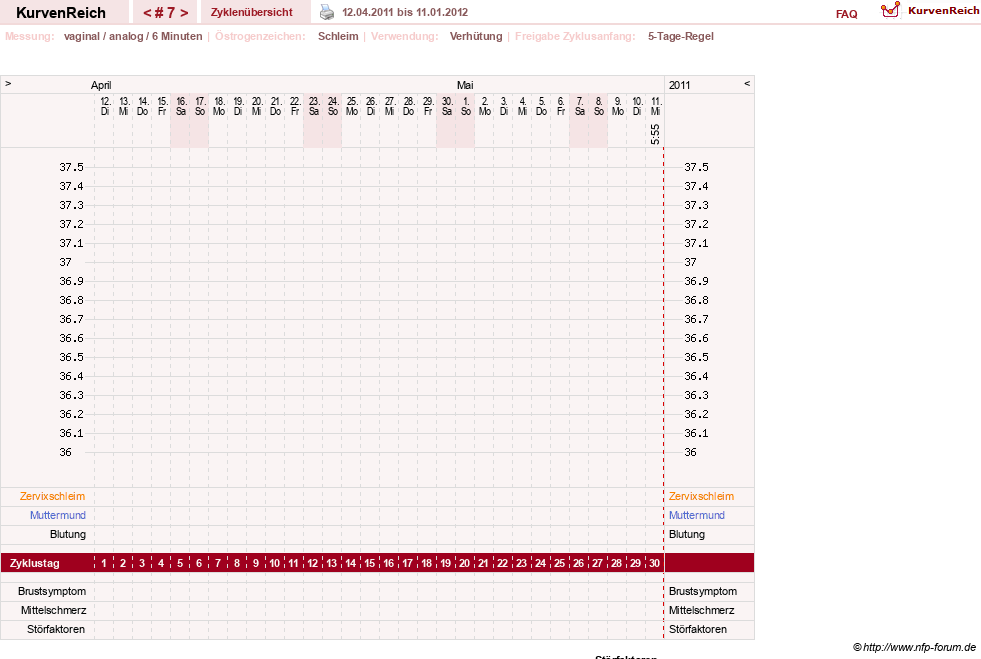Click date column 16. Sa

181,106
